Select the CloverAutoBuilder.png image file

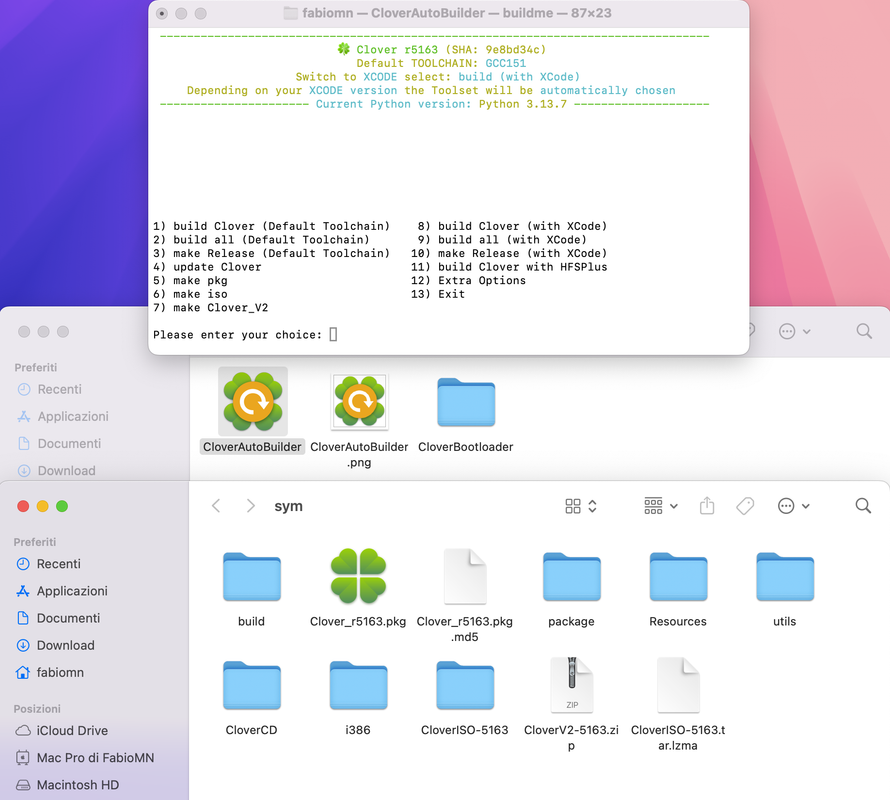point(359,401)
